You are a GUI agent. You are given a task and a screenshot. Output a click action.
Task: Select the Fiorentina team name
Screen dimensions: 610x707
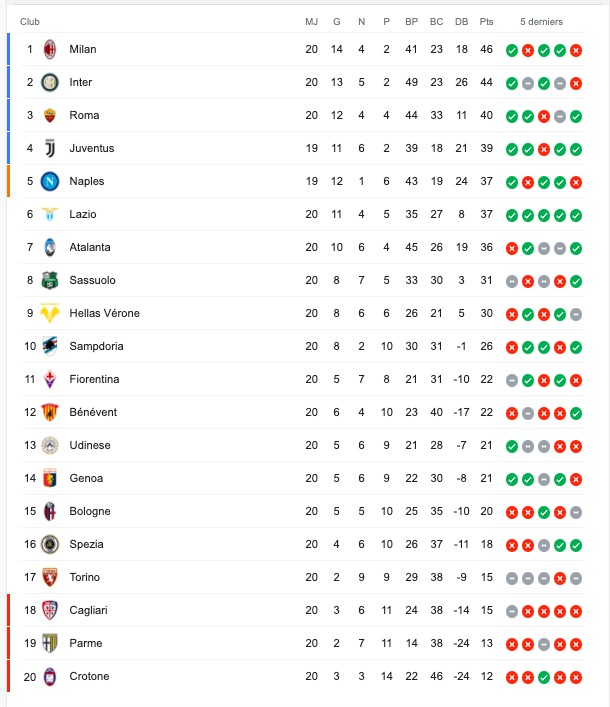94,379
